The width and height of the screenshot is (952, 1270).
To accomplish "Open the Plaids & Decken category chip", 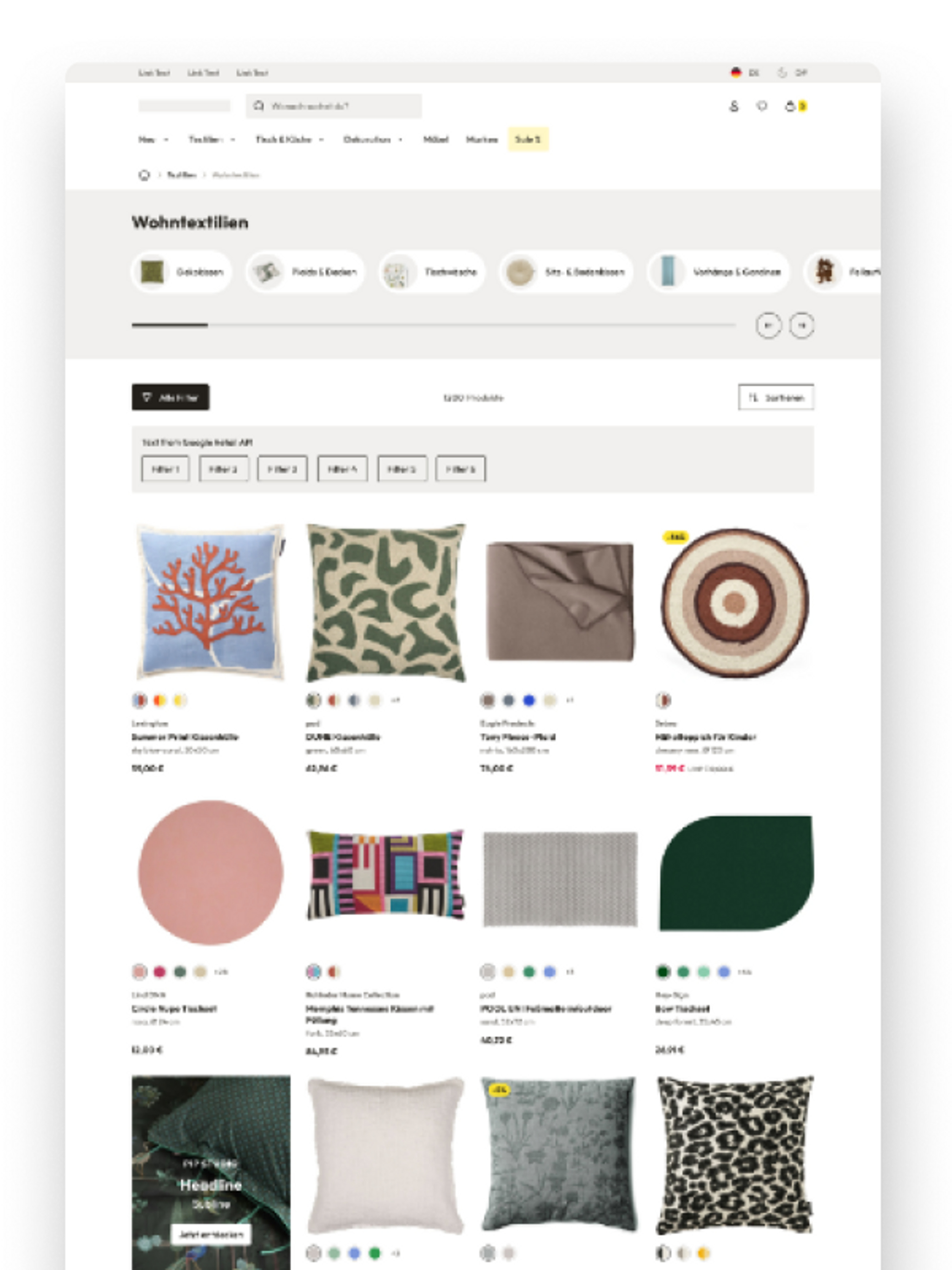I will tap(305, 272).
